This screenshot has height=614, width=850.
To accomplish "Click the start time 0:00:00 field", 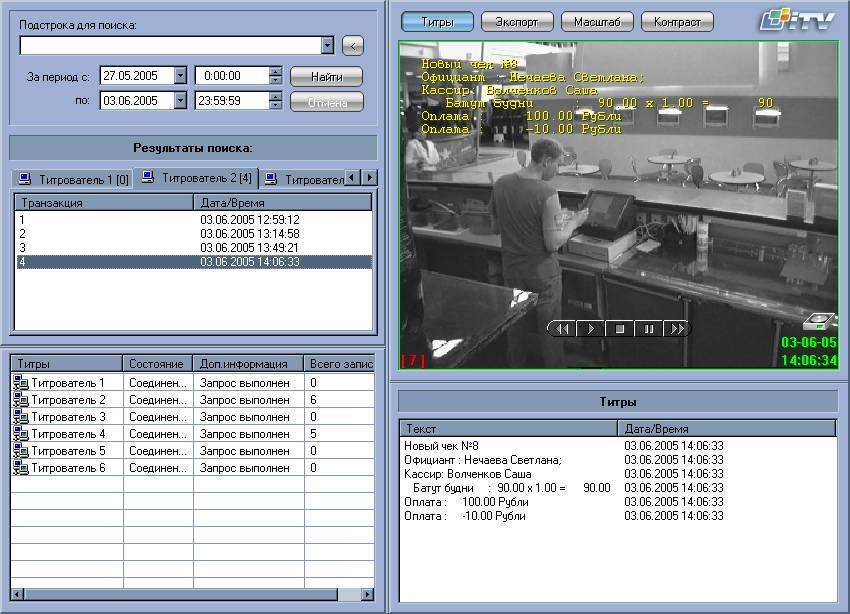I will (x=230, y=76).
